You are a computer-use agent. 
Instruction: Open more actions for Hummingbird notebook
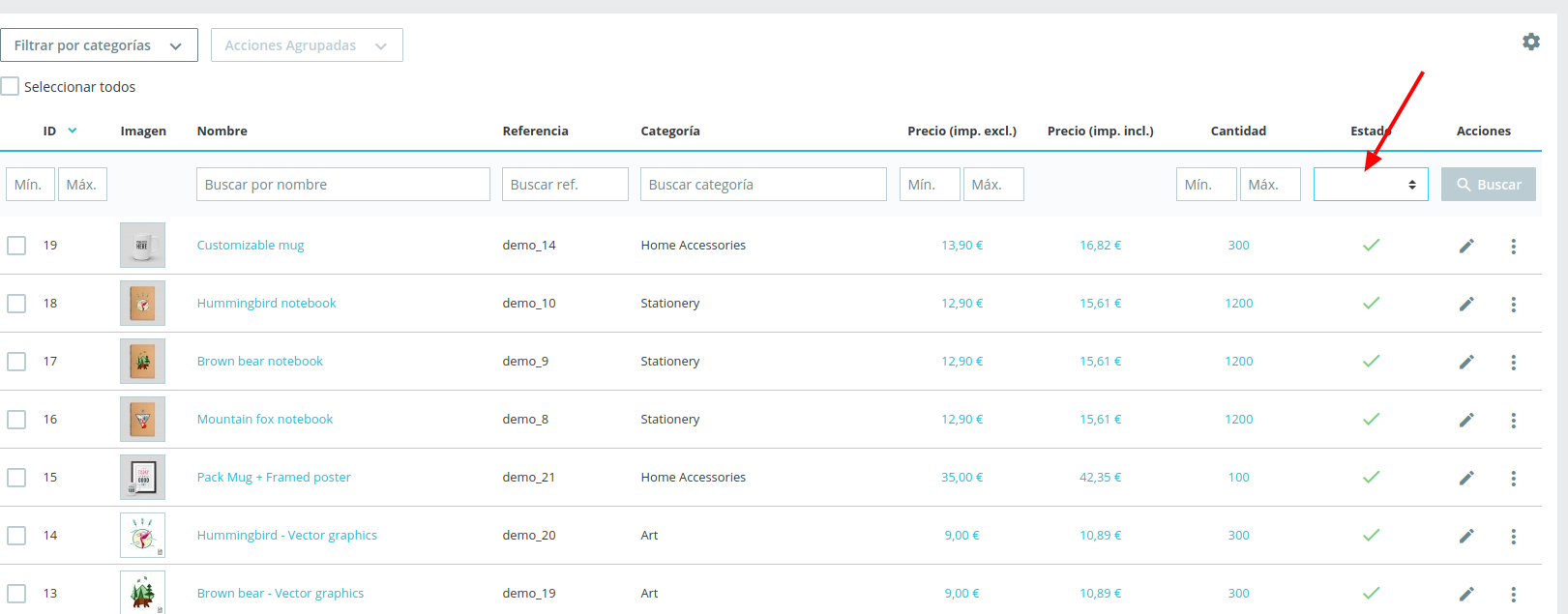point(1513,304)
